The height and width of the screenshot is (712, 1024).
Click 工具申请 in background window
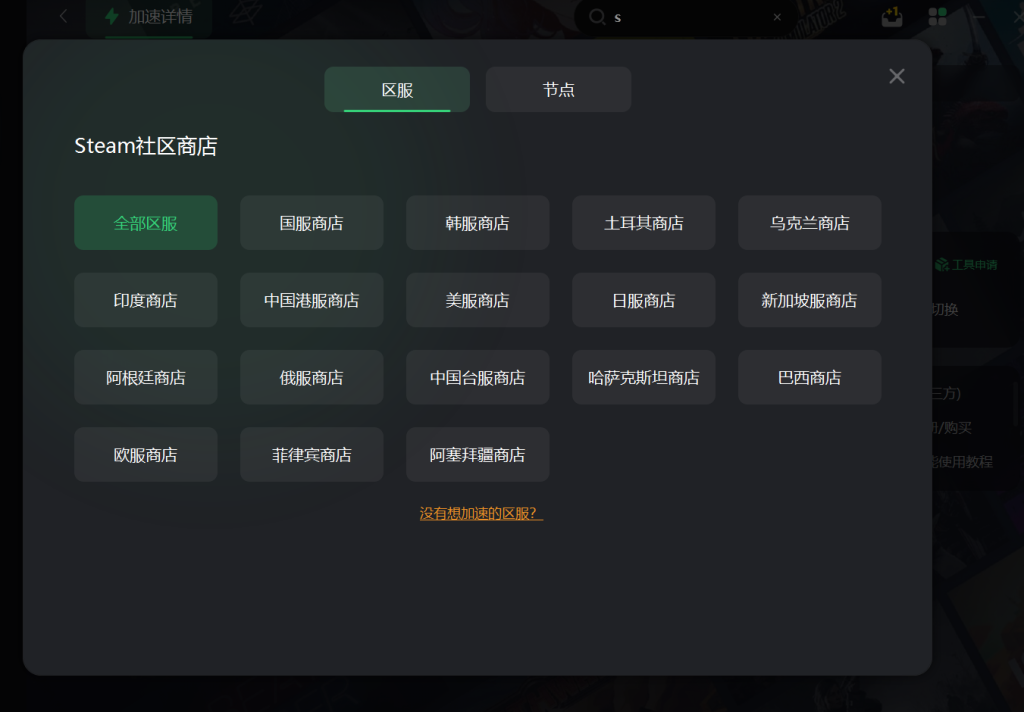coord(967,265)
